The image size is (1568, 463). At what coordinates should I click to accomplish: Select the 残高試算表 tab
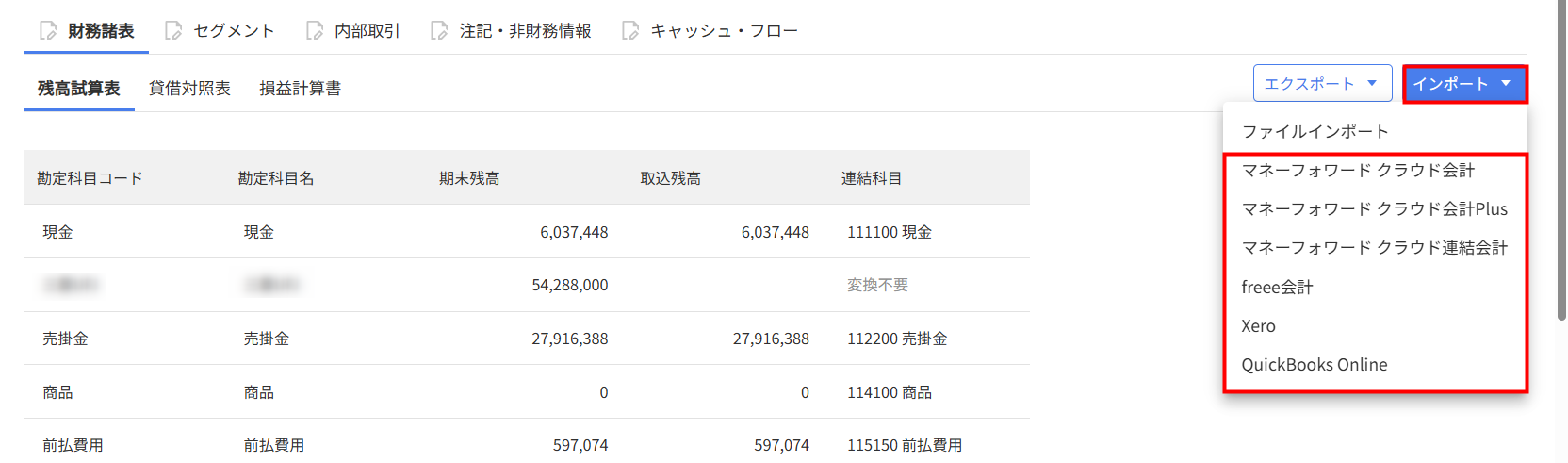tap(79, 89)
